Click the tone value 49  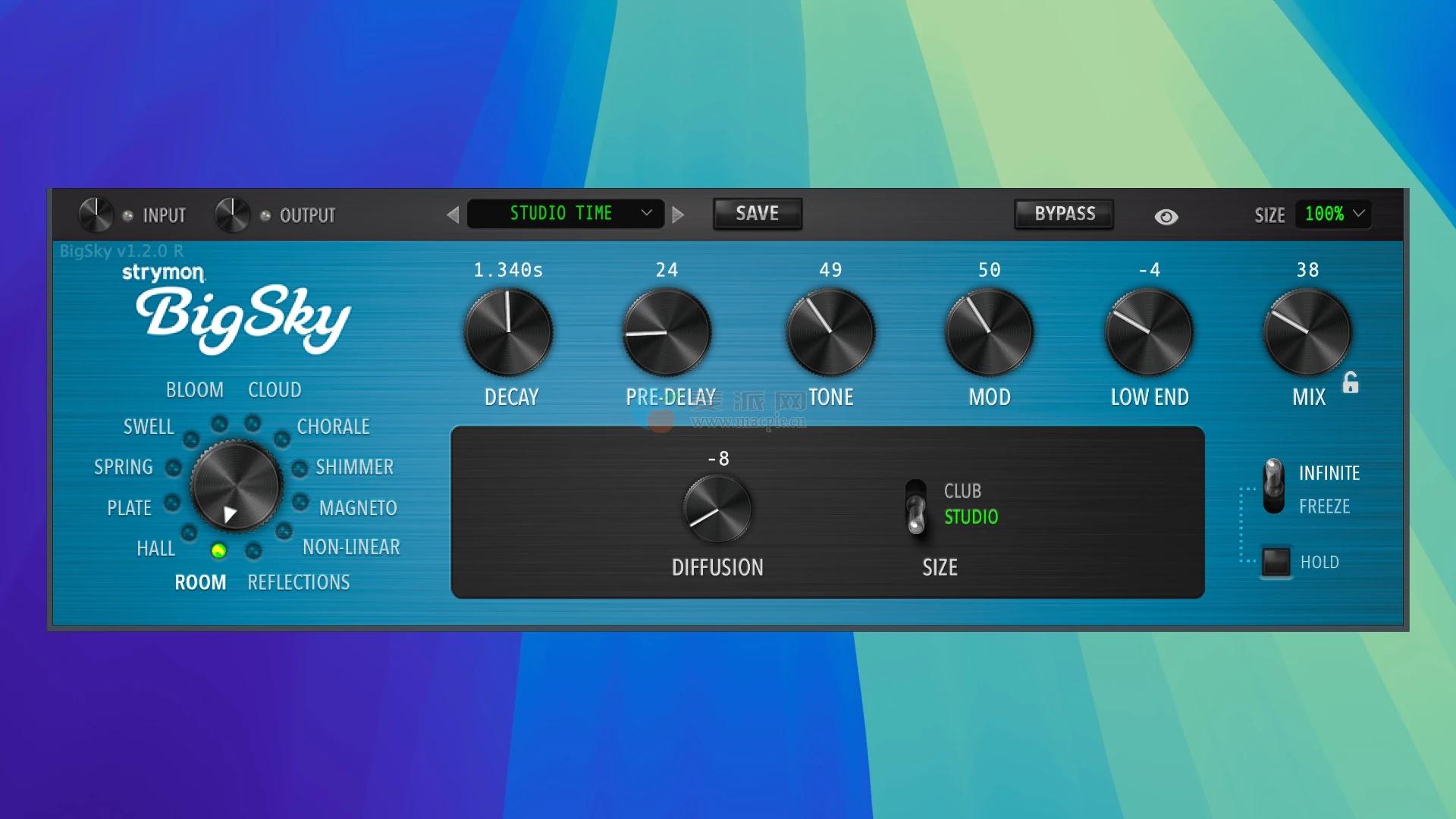tap(830, 270)
